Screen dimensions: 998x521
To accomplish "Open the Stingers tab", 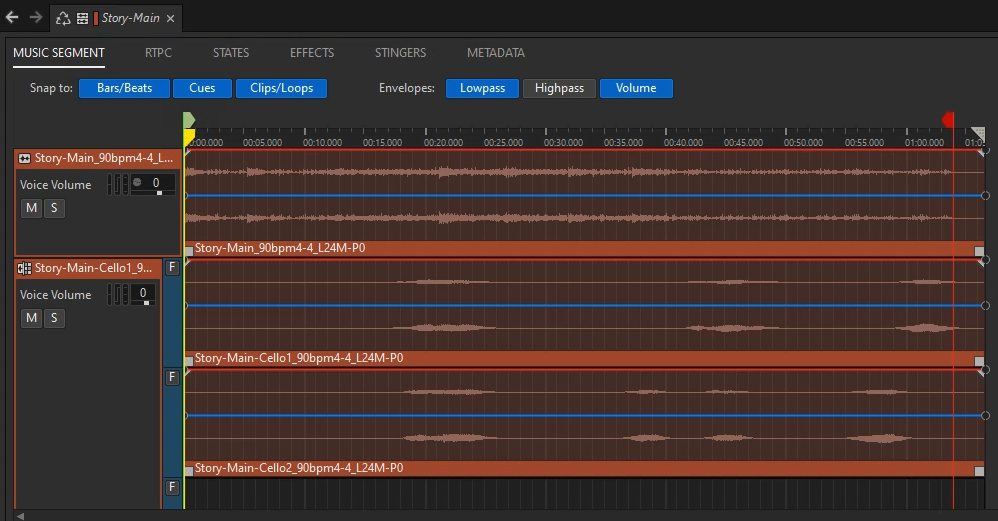I will click(x=400, y=53).
